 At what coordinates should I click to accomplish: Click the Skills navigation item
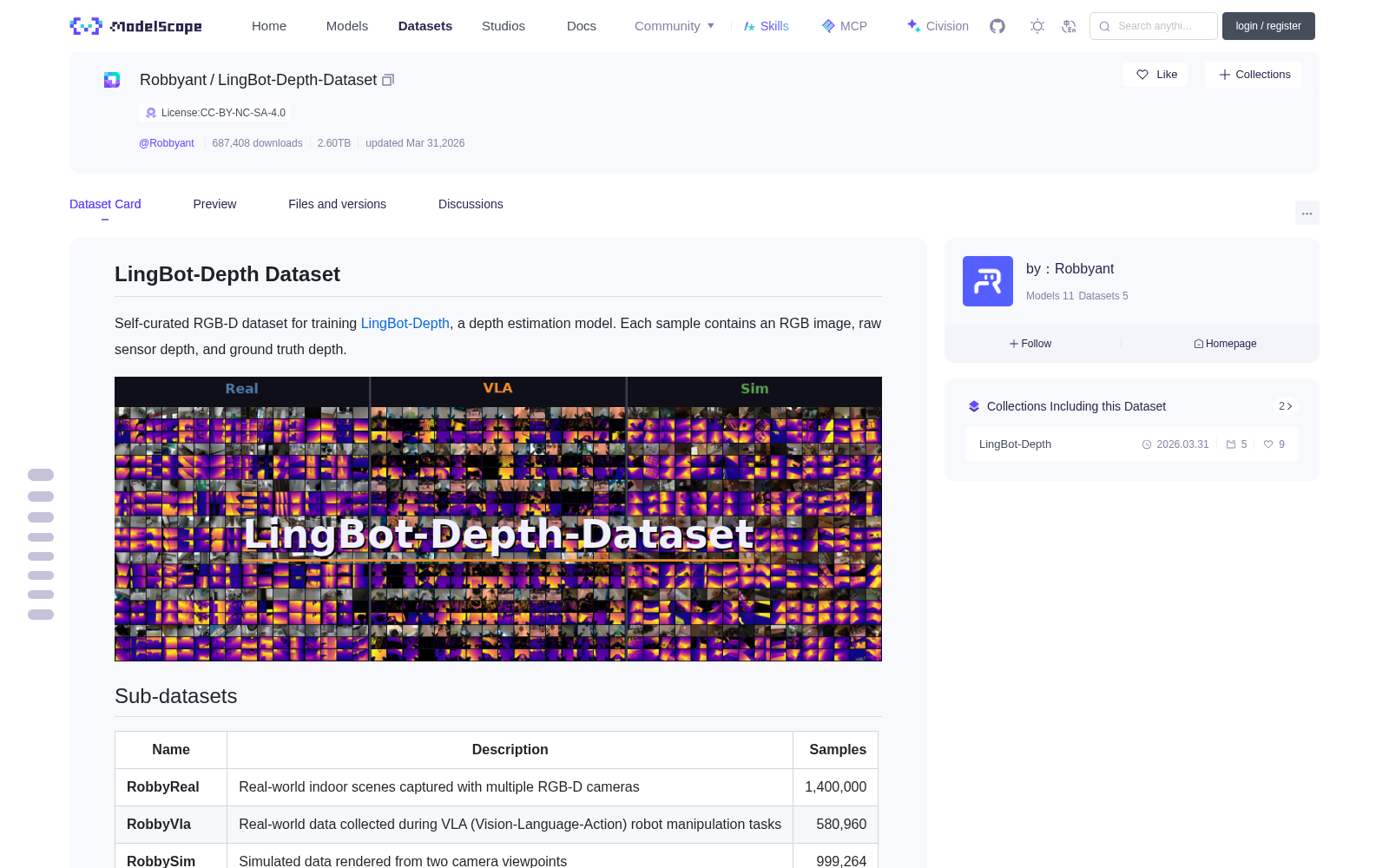pyautogui.click(x=767, y=26)
